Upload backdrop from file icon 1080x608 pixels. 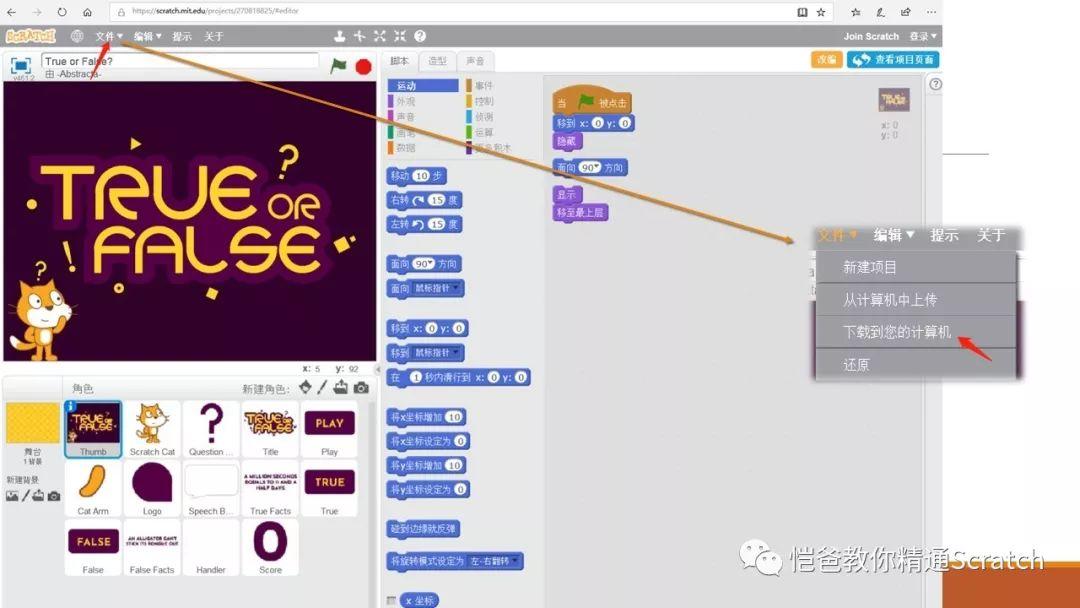[x=39, y=496]
